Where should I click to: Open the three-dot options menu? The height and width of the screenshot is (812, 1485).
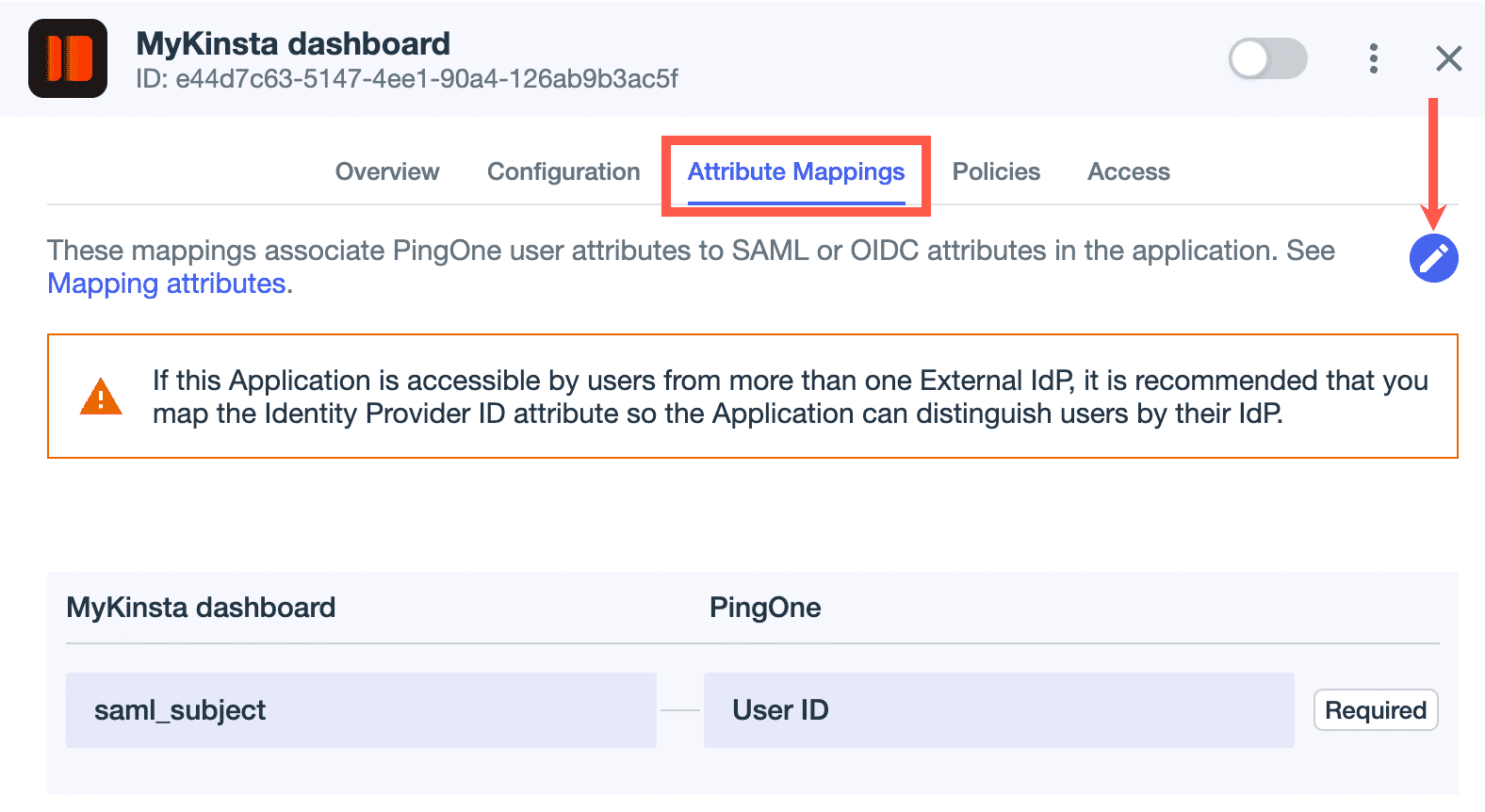(x=1374, y=58)
